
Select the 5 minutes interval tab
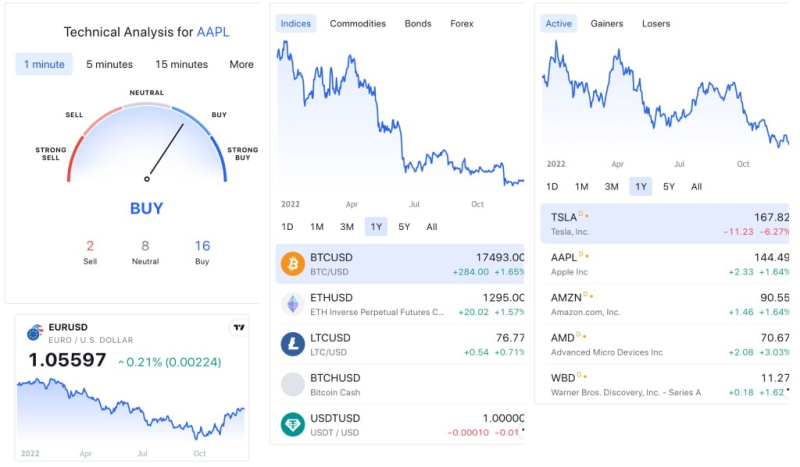pos(109,64)
